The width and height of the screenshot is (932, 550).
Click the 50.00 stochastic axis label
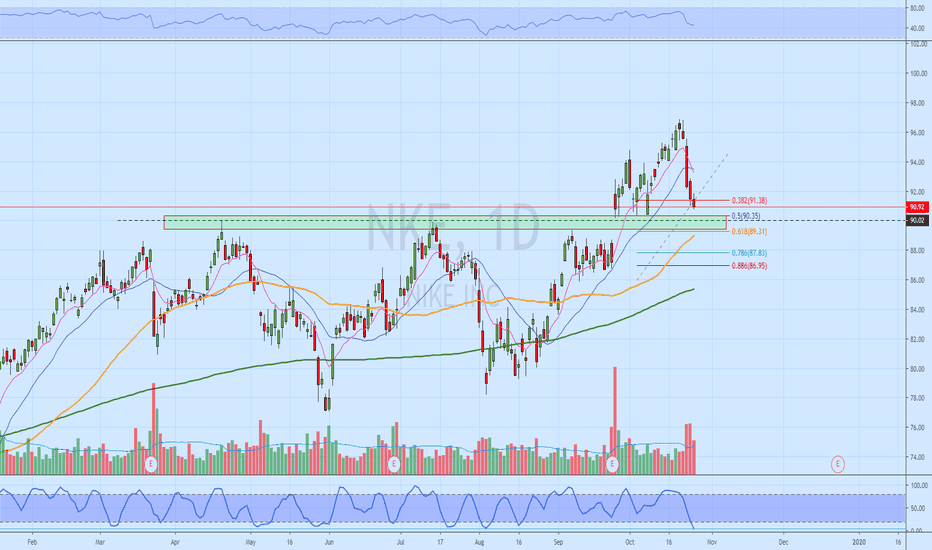(919, 508)
